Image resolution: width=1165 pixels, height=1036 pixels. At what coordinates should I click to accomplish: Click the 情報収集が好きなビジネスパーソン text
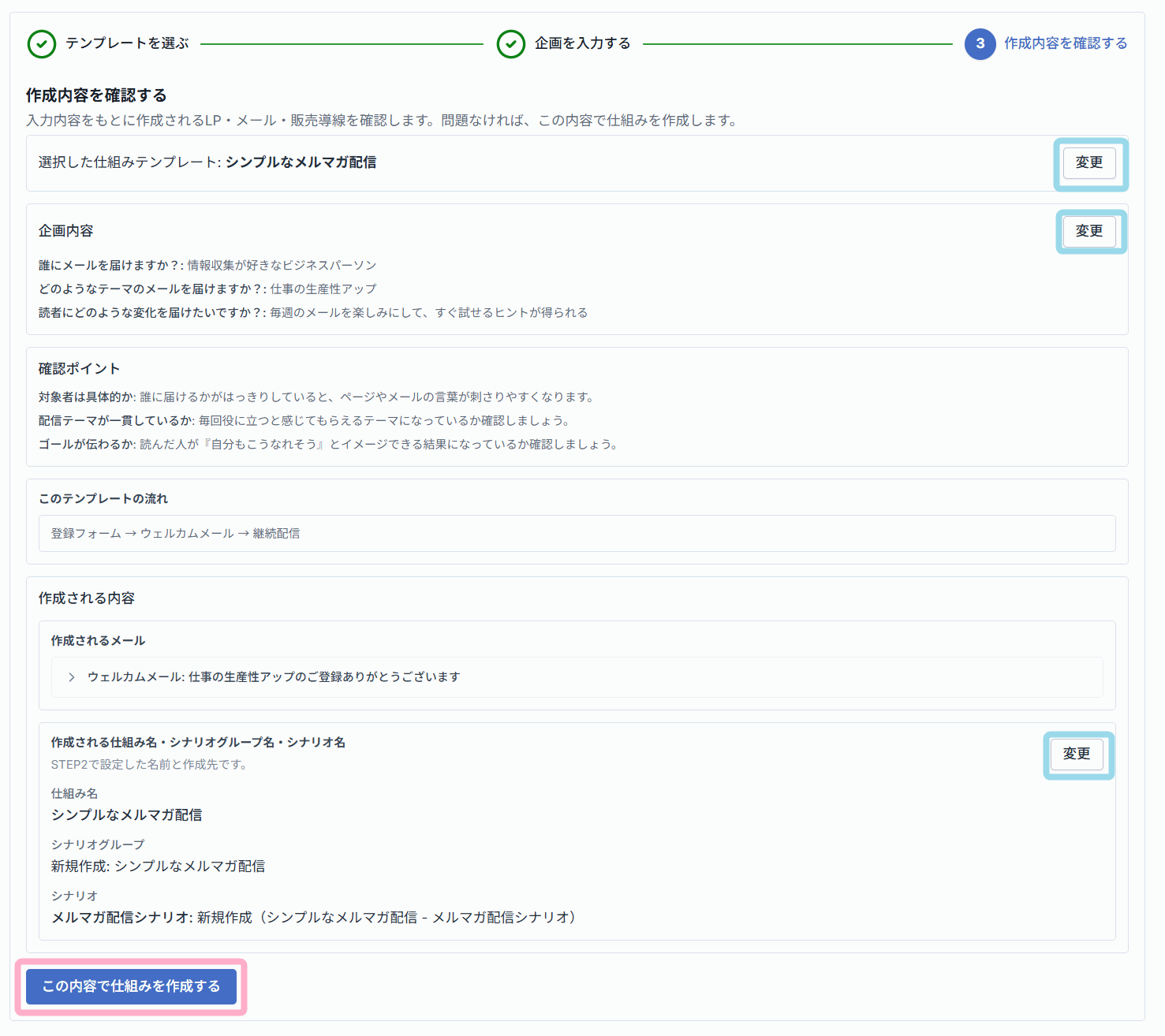(282, 266)
